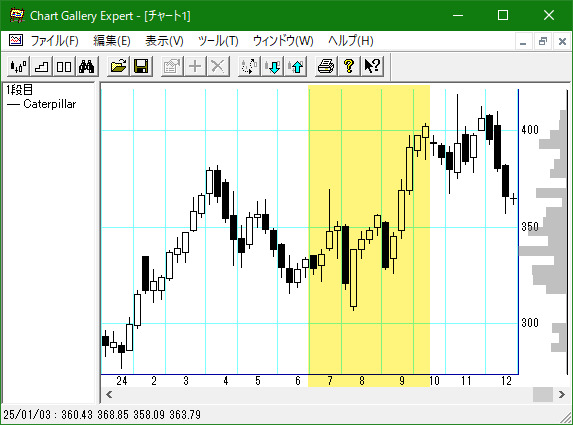Select Caterpillar in the legend panel
573x425 pixels.
pyautogui.click(x=50, y=104)
